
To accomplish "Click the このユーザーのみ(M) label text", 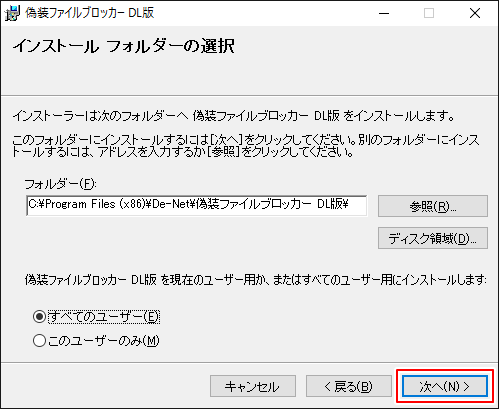I will point(104,341).
